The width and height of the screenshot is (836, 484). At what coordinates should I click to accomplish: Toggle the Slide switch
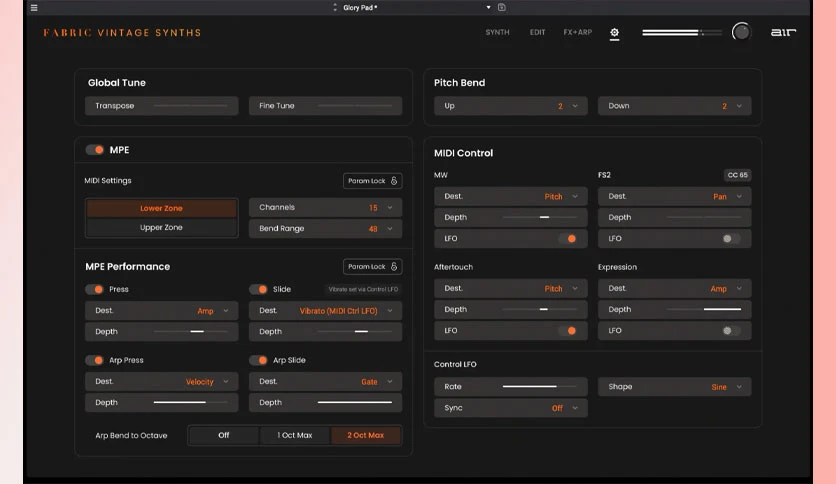pos(259,289)
